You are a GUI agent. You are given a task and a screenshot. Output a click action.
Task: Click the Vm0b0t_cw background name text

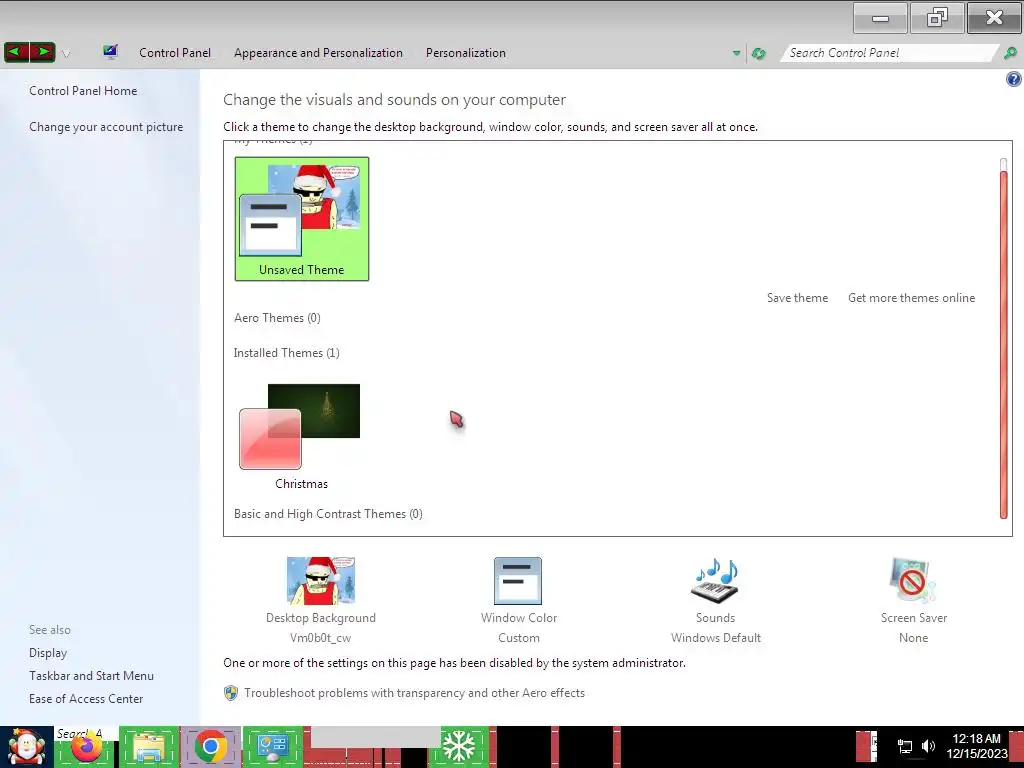pyautogui.click(x=321, y=638)
